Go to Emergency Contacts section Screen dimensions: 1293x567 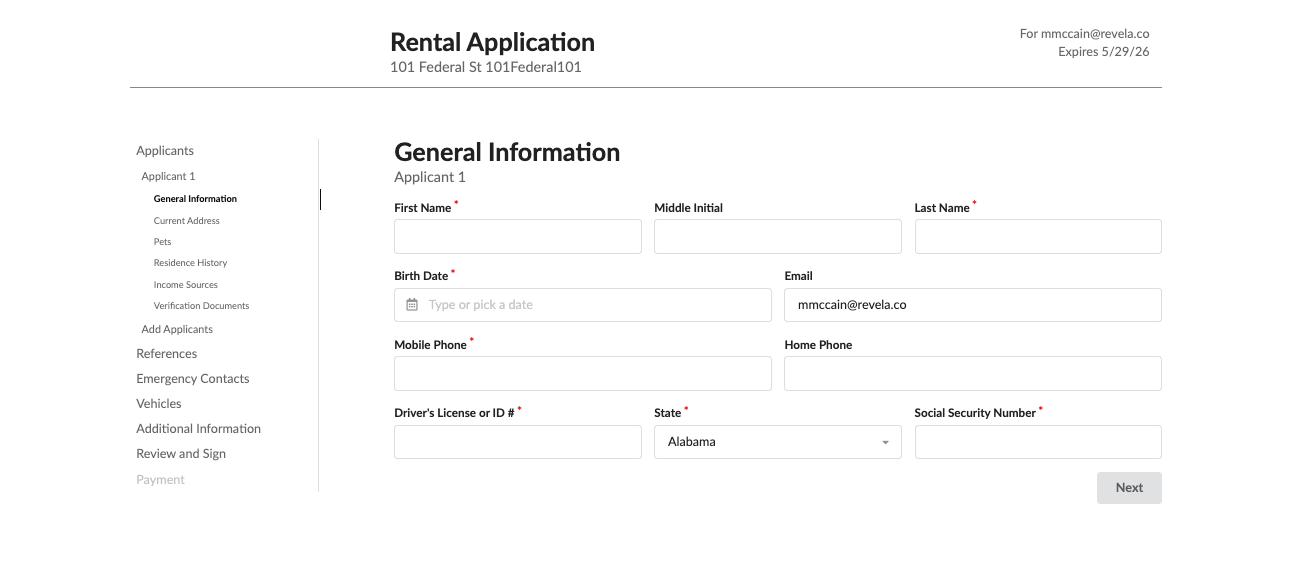coord(193,379)
